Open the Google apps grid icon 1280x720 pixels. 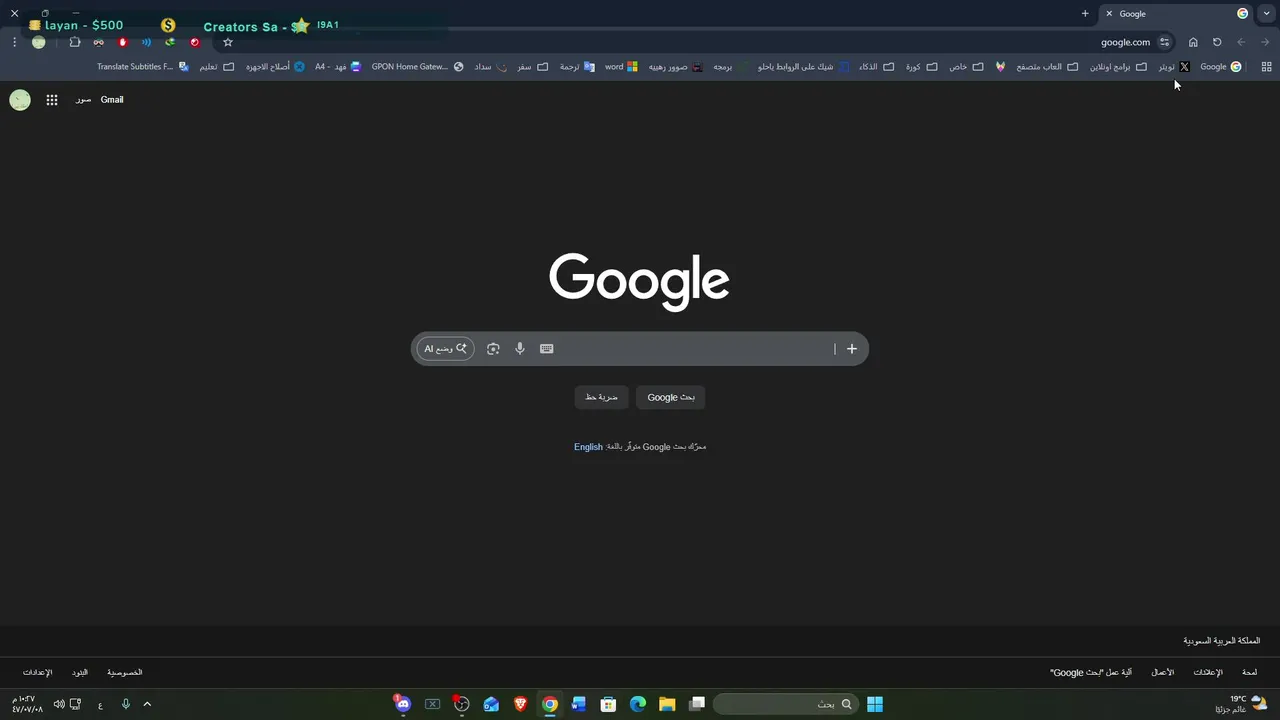[x=52, y=100]
